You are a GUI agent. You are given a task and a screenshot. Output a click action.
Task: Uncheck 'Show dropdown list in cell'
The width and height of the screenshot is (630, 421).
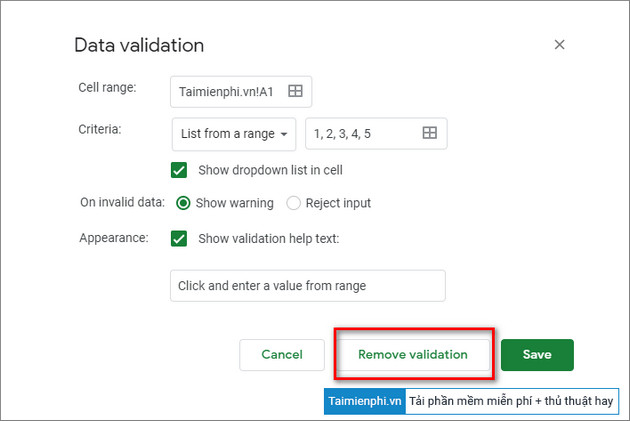click(x=180, y=170)
